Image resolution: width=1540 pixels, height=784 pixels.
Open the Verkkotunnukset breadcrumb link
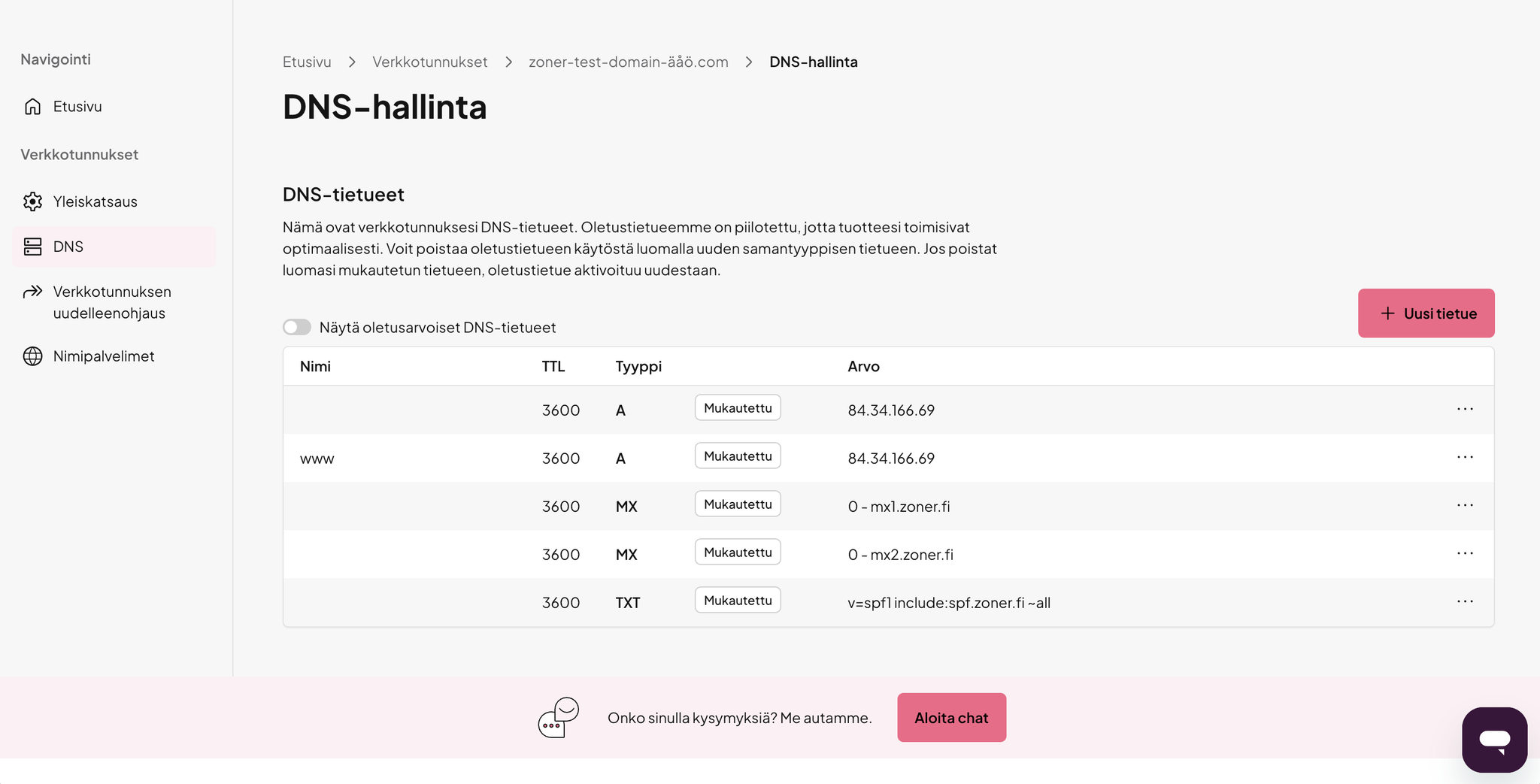(430, 62)
